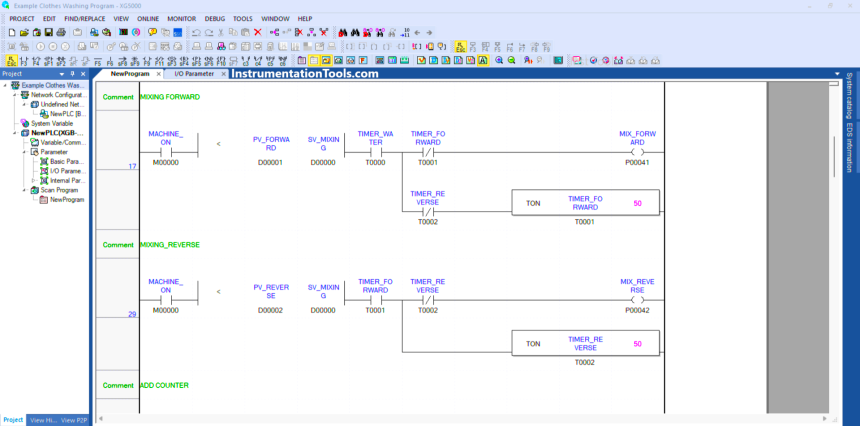860x426 pixels.
Task: Select Basic Parameter in project tree
Action: [x=65, y=162]
